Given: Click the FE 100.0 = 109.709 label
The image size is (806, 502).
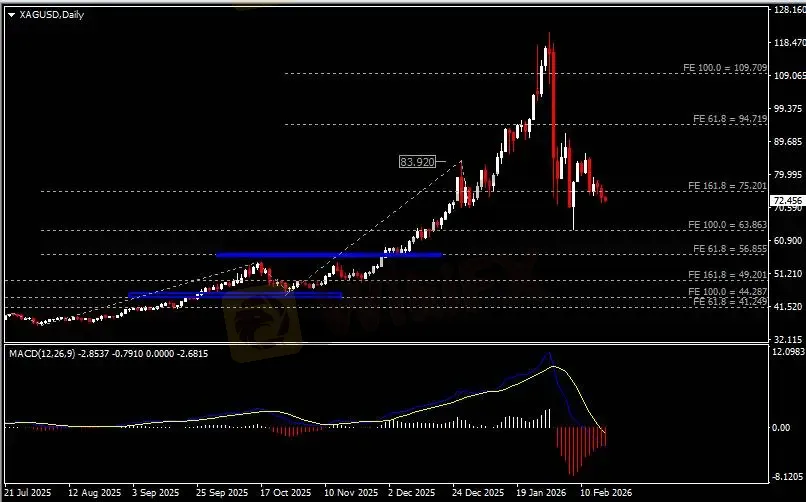Looking at the screenshot, I should click(725, 68).
